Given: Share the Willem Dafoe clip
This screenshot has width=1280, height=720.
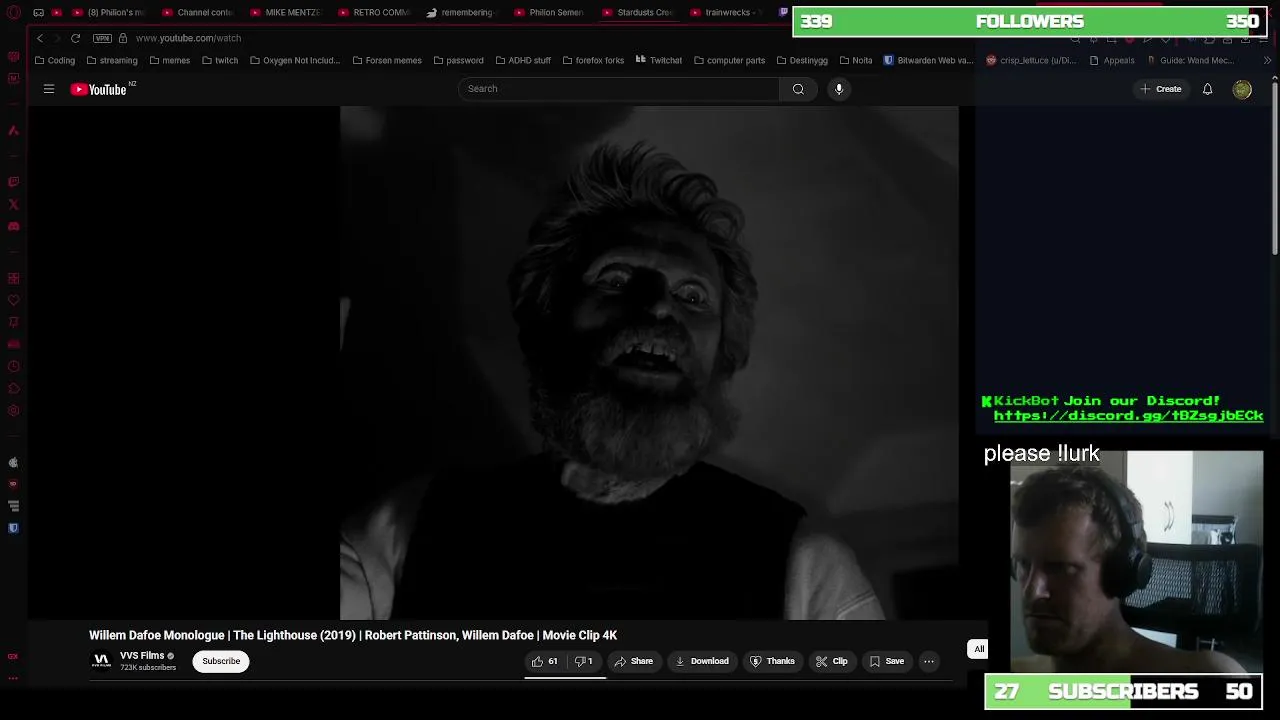Looking at the screenshot, I should point(634,661).
